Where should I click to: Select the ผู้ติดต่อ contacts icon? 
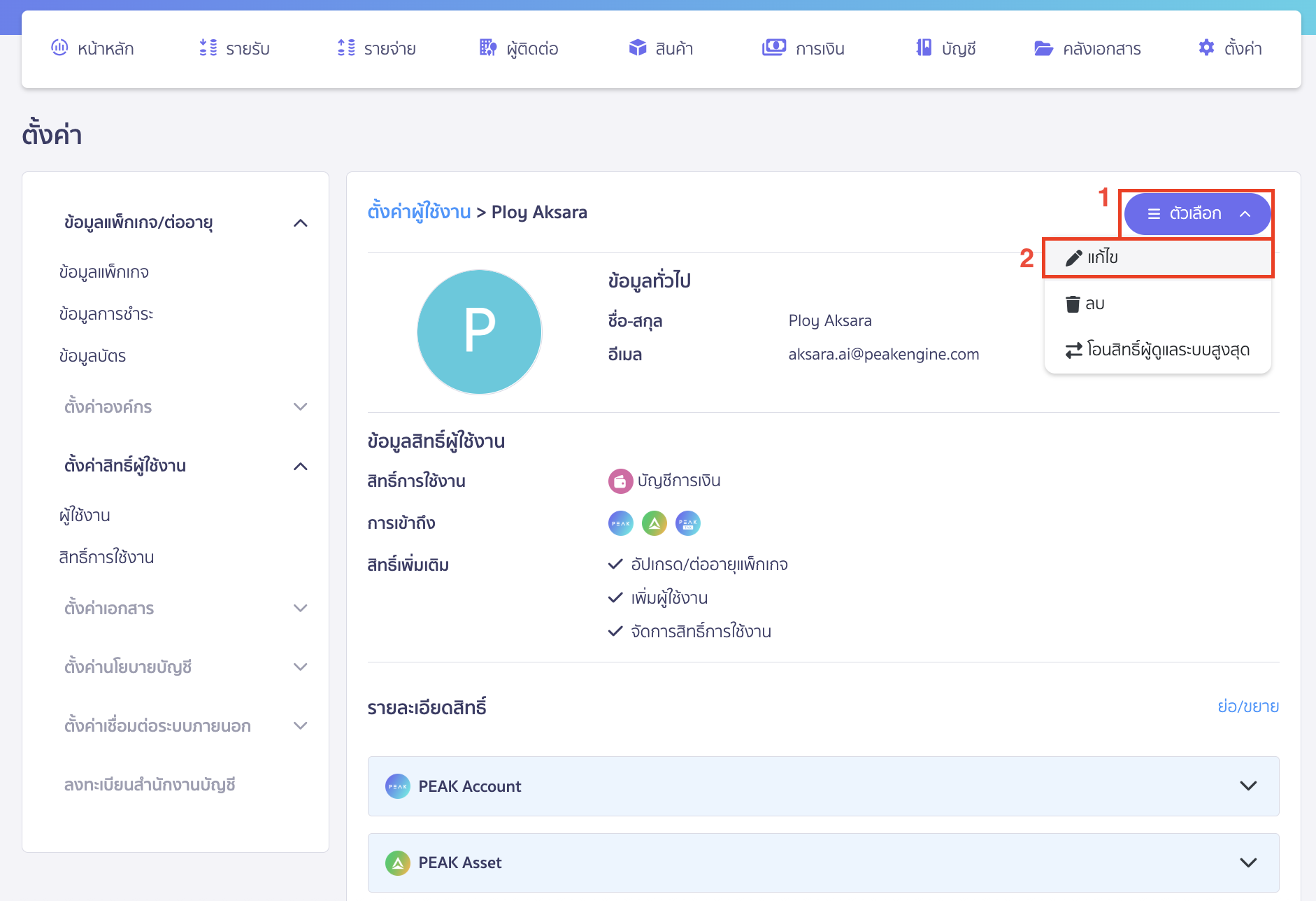click(x=487, y=47)
